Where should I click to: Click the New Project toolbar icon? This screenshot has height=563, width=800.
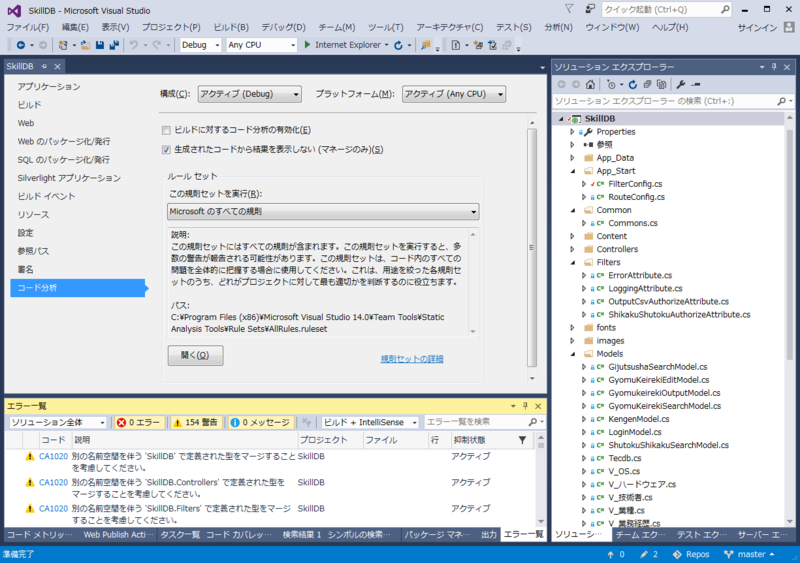tap(63, 45)
